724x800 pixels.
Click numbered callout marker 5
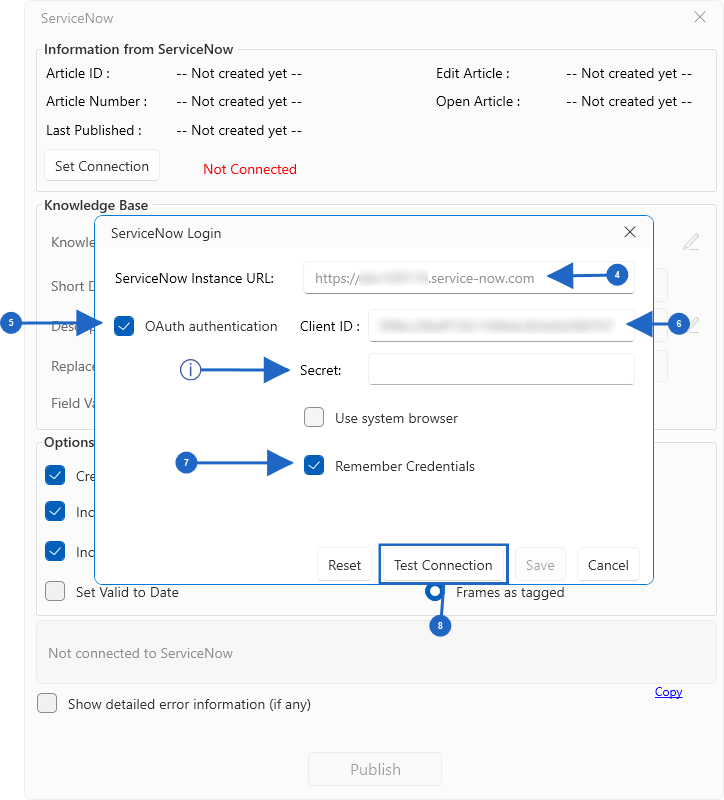(x=11, y=323)
